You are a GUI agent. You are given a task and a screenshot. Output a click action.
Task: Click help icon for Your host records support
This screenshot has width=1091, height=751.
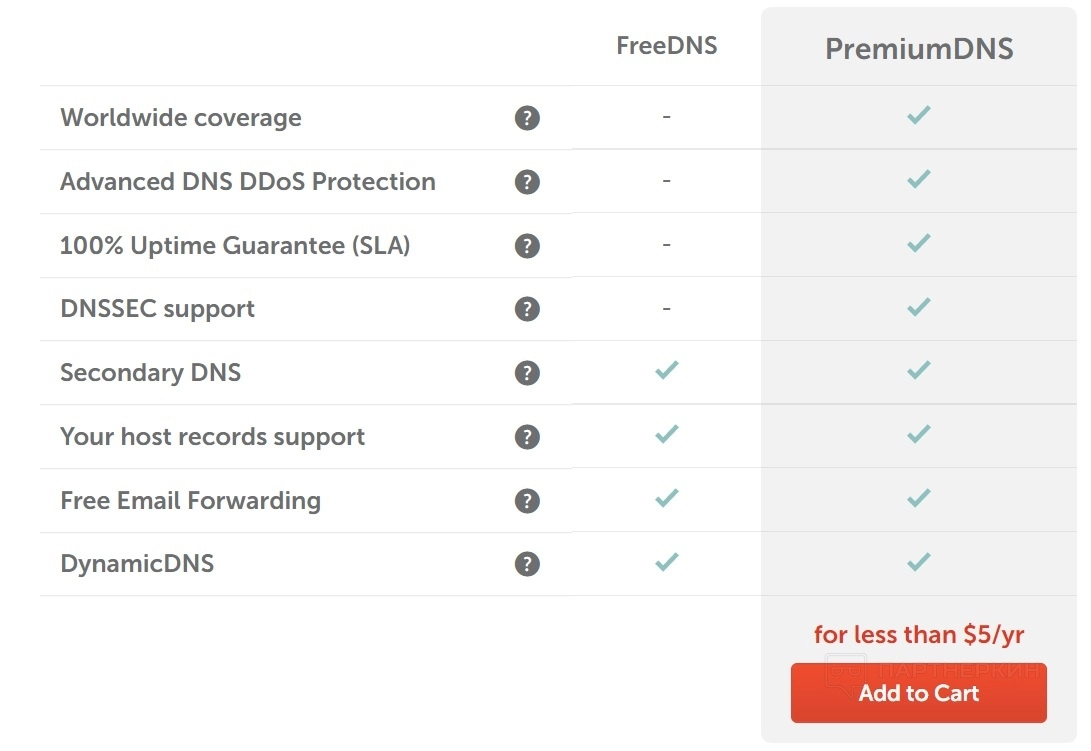click(527, 437)
